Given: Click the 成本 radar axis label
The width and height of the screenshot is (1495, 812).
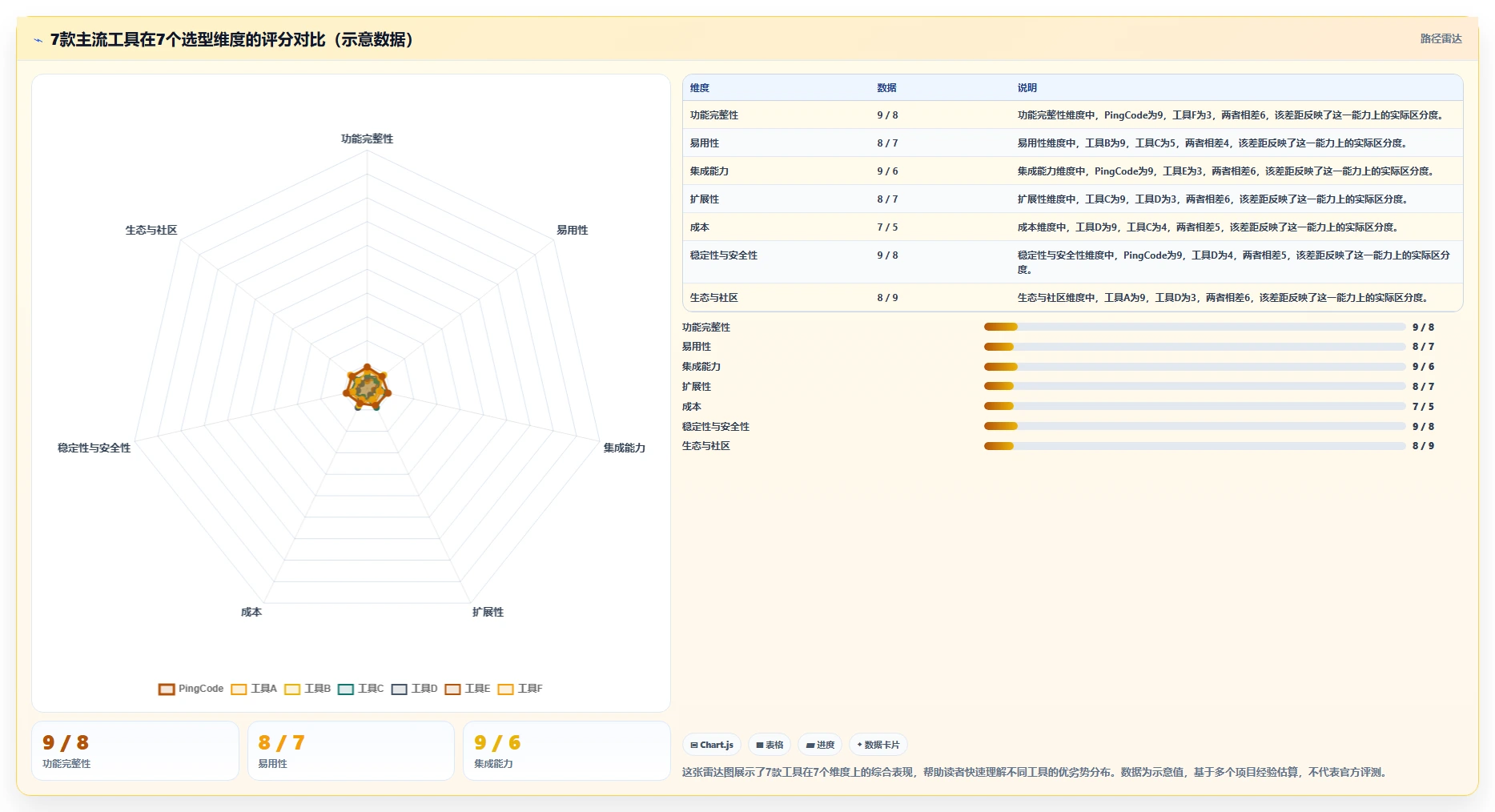Looking at the screenshot, I should [251, 612].
